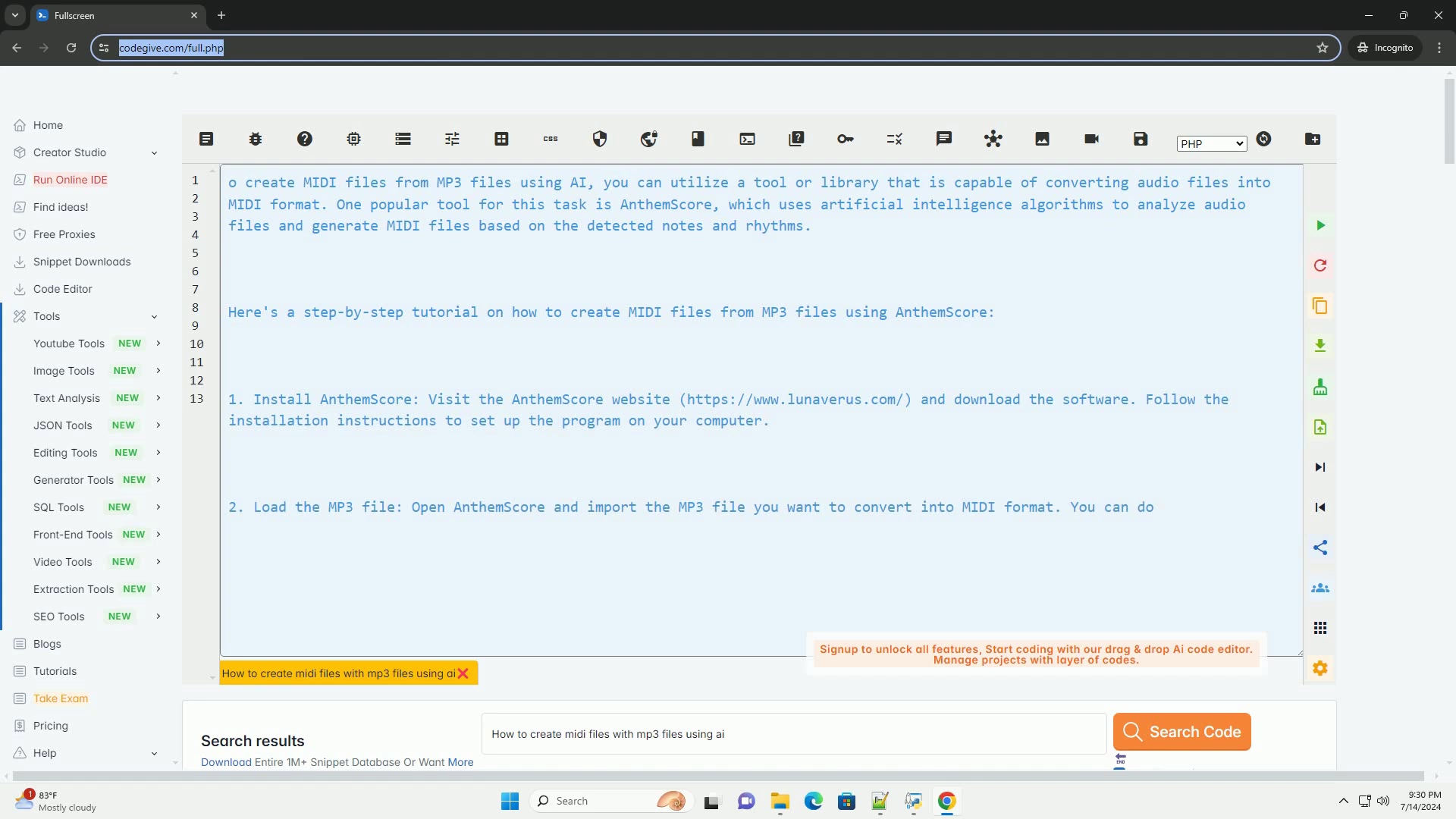Click the bug debug icon
The width and height of the screenshot is (1456, 819).
click(x=256, y=139)
